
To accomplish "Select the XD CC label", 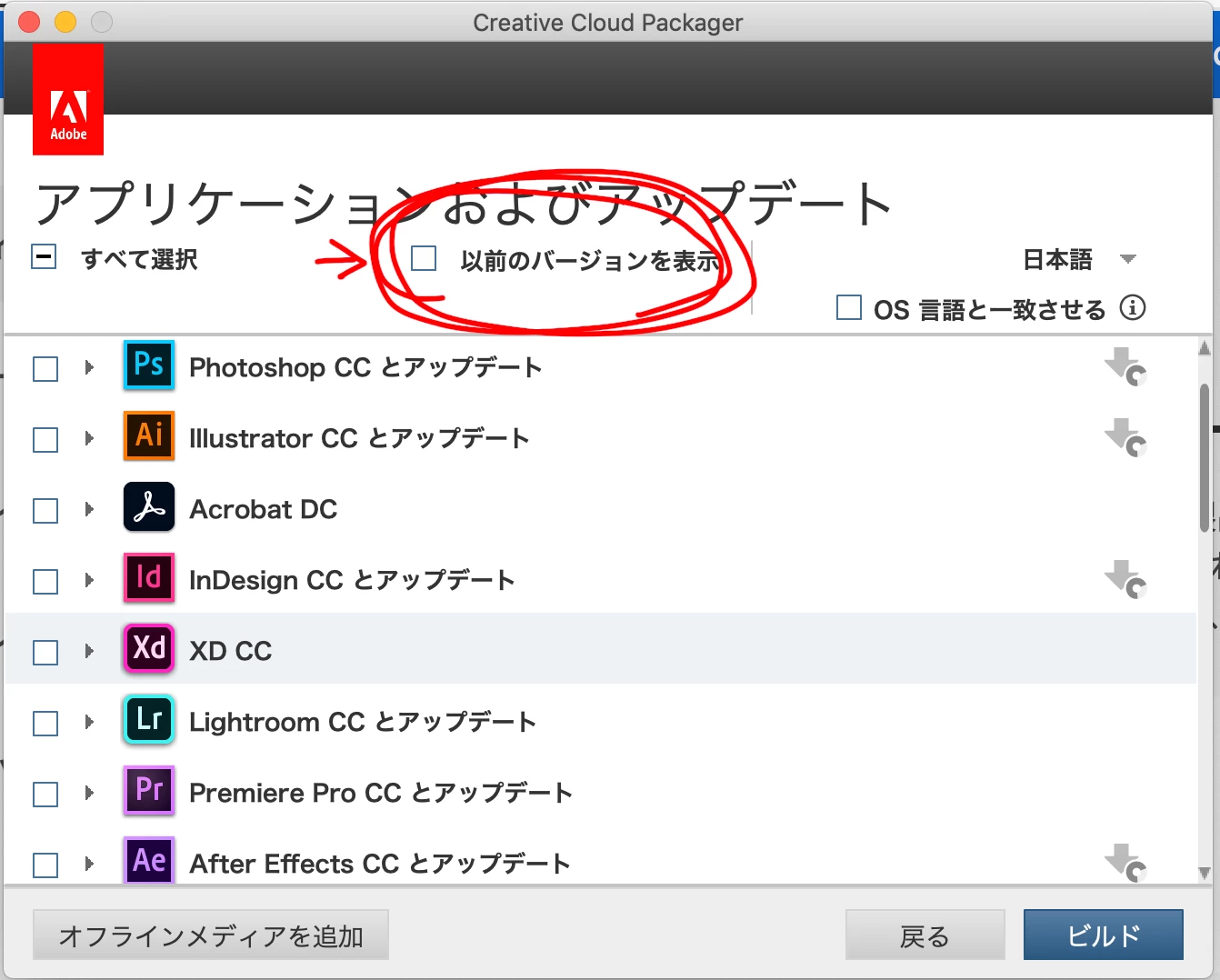I will pos(231,651).
